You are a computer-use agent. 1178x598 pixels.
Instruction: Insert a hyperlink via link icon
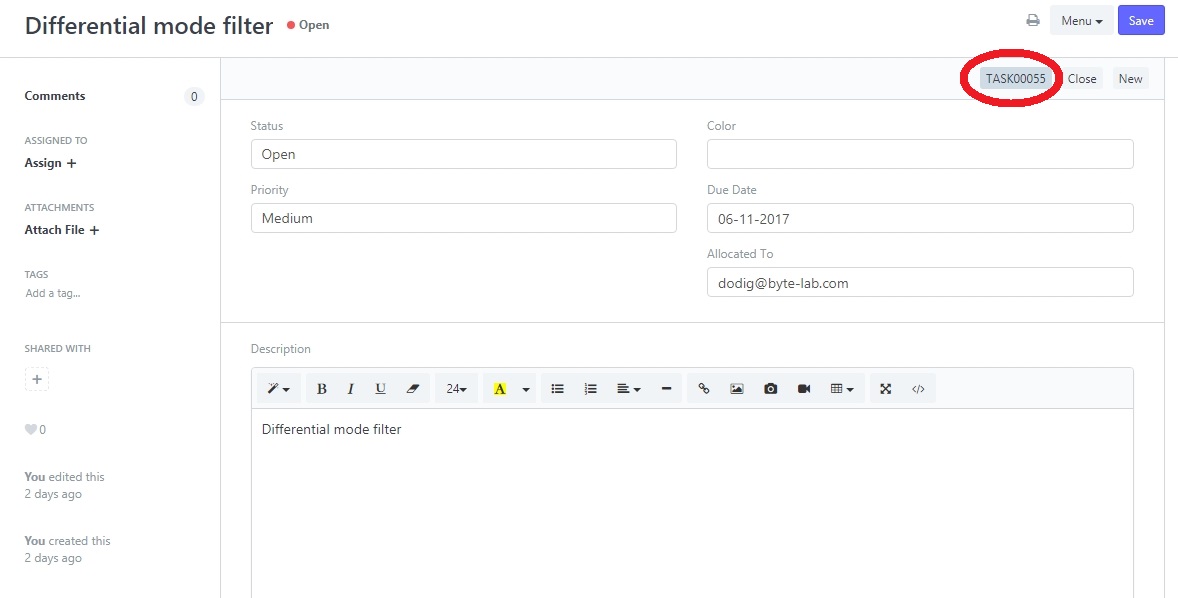[704, 389]
